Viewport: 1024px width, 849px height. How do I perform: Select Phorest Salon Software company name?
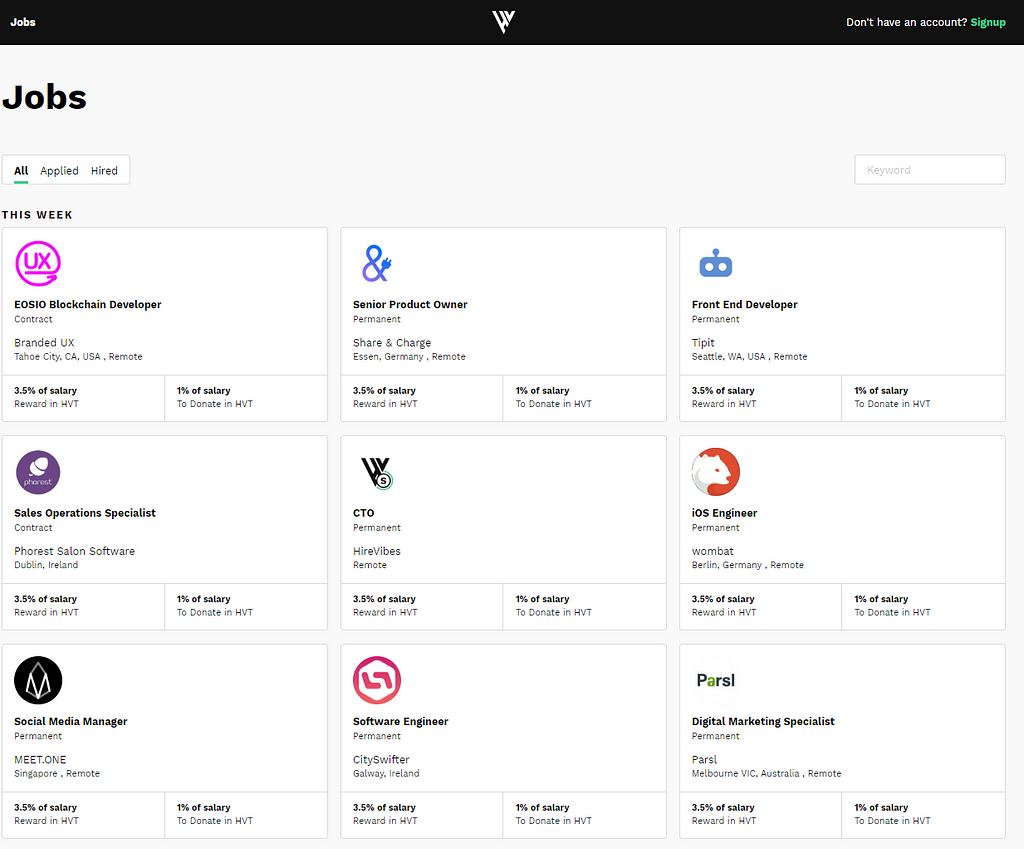pyautogui.click(x=74, y=551)
